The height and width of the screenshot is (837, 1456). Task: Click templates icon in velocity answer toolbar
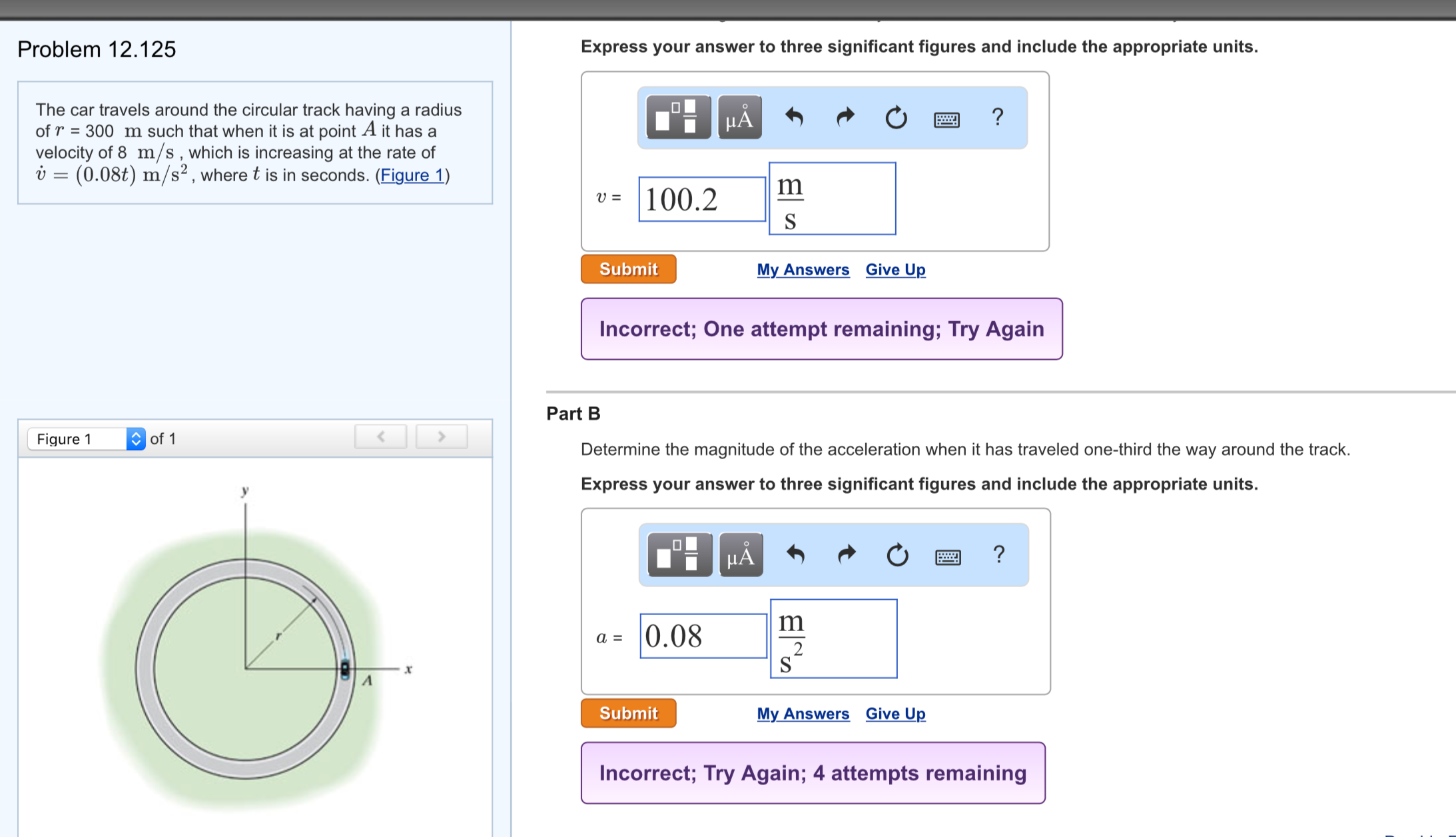pos(678,118)
